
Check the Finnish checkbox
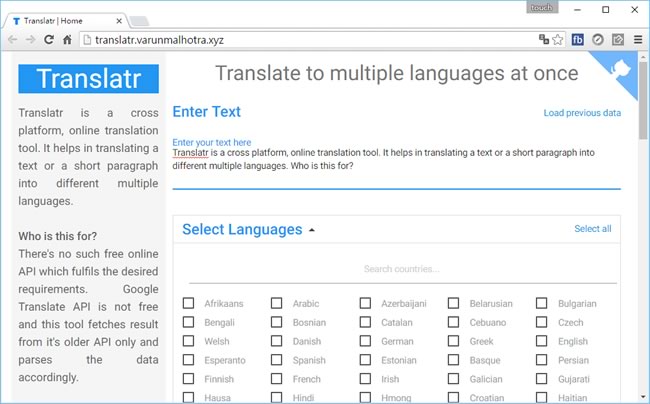coord(188,379)
